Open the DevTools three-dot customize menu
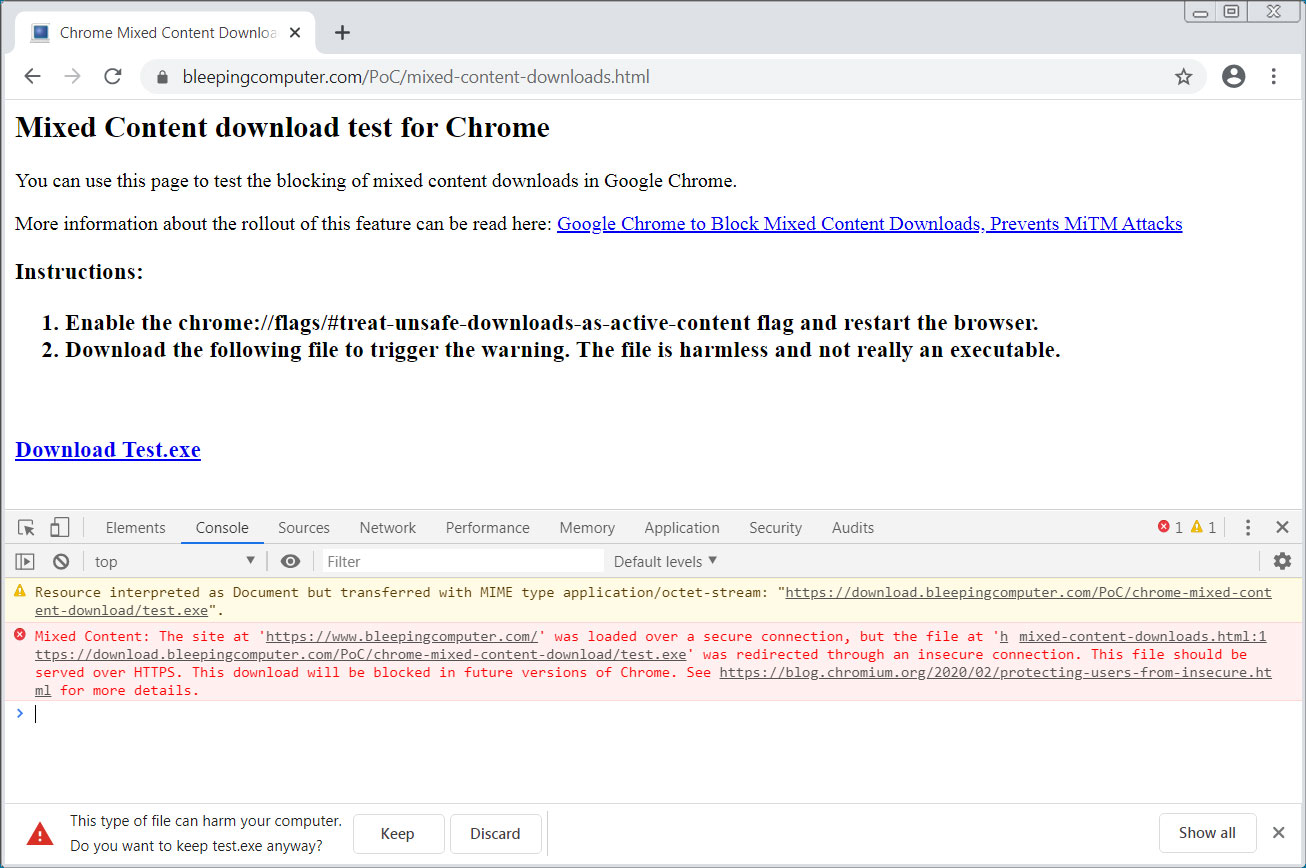Image resolution: width=1306 pixels, height=868 pixels. coord(1248,528)
